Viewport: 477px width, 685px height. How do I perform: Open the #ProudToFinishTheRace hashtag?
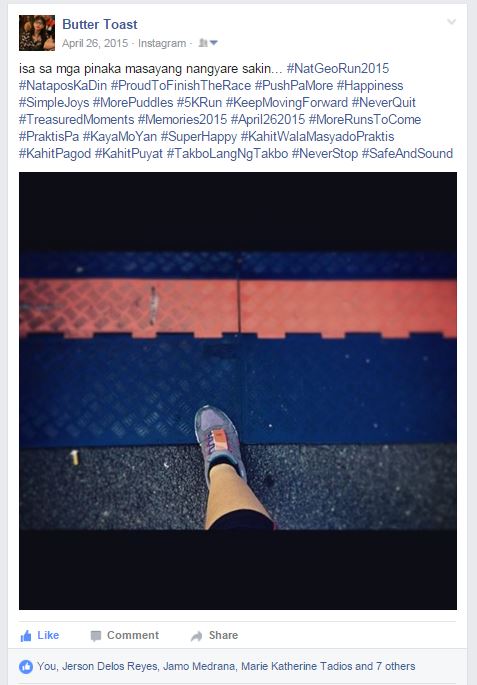coord(180,85)
